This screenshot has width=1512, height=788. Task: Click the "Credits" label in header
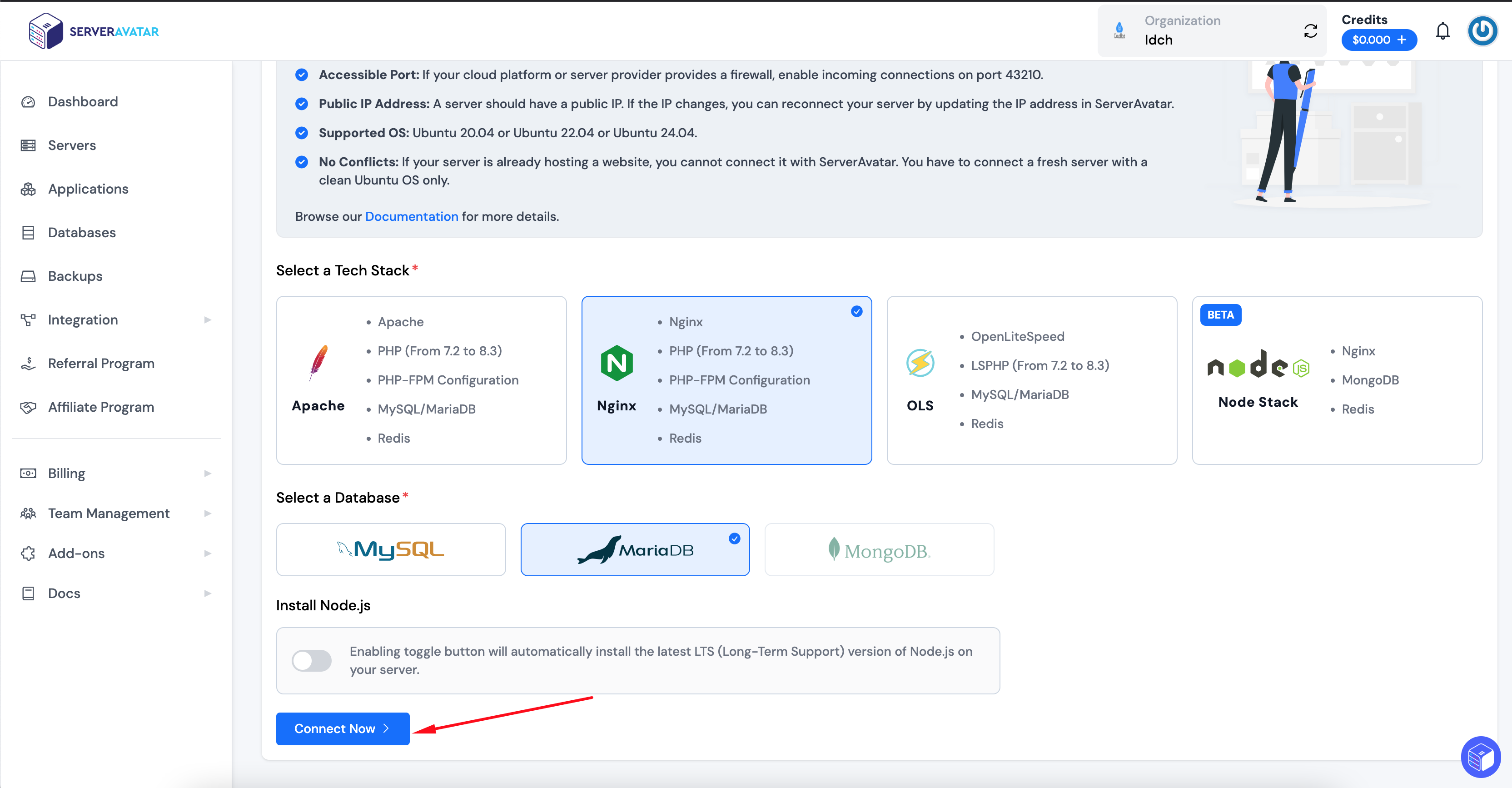click(x=1365, y=20)
